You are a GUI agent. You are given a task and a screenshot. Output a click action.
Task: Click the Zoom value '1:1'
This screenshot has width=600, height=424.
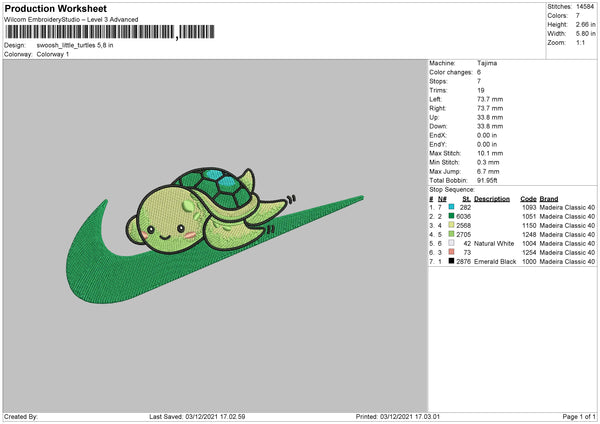pos(580,42)
